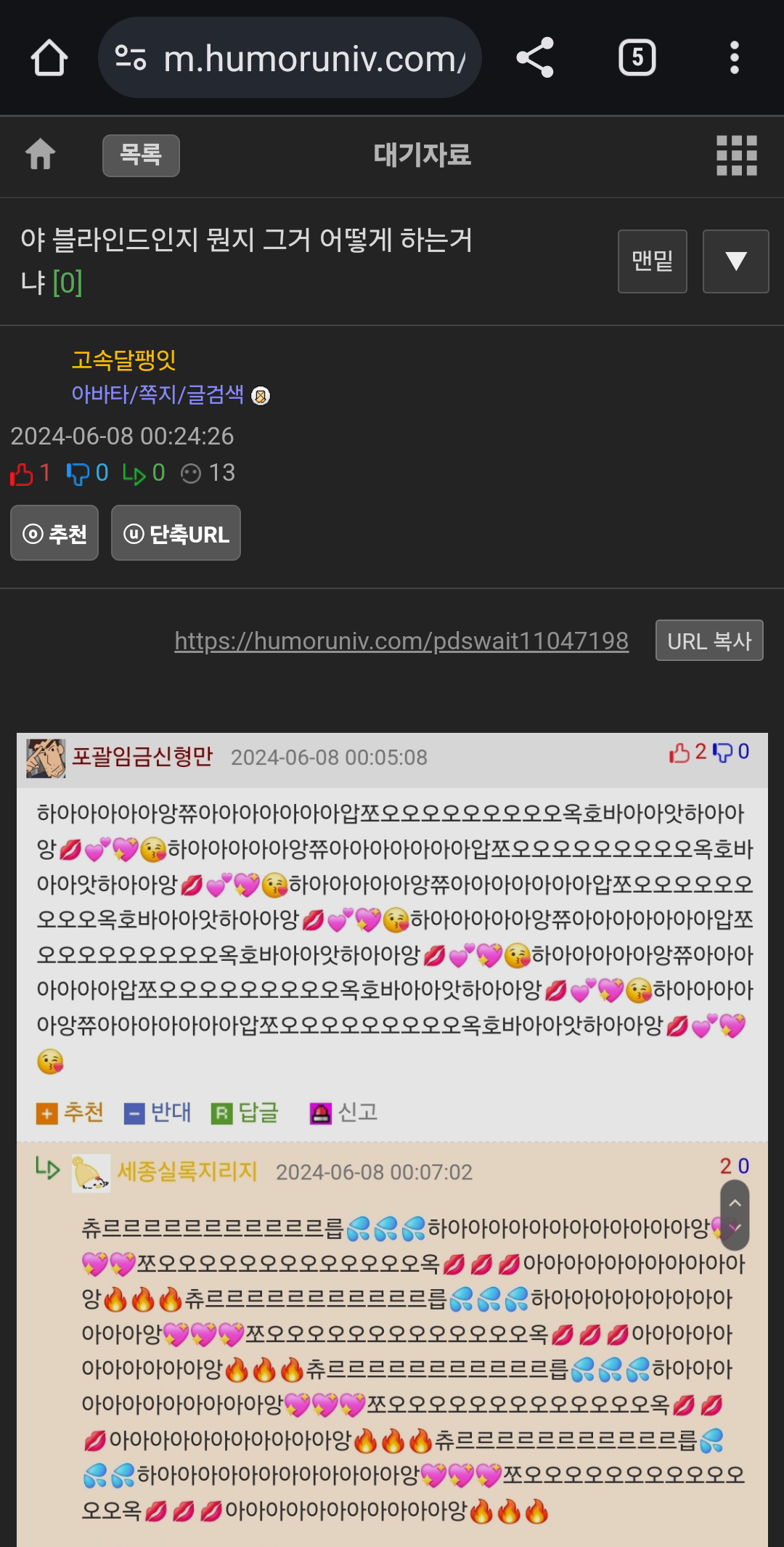Jump to the bottom with the 맨밑 button
Screen dimensions: 784x1547
pyautogui.click(x=653, y=261)
